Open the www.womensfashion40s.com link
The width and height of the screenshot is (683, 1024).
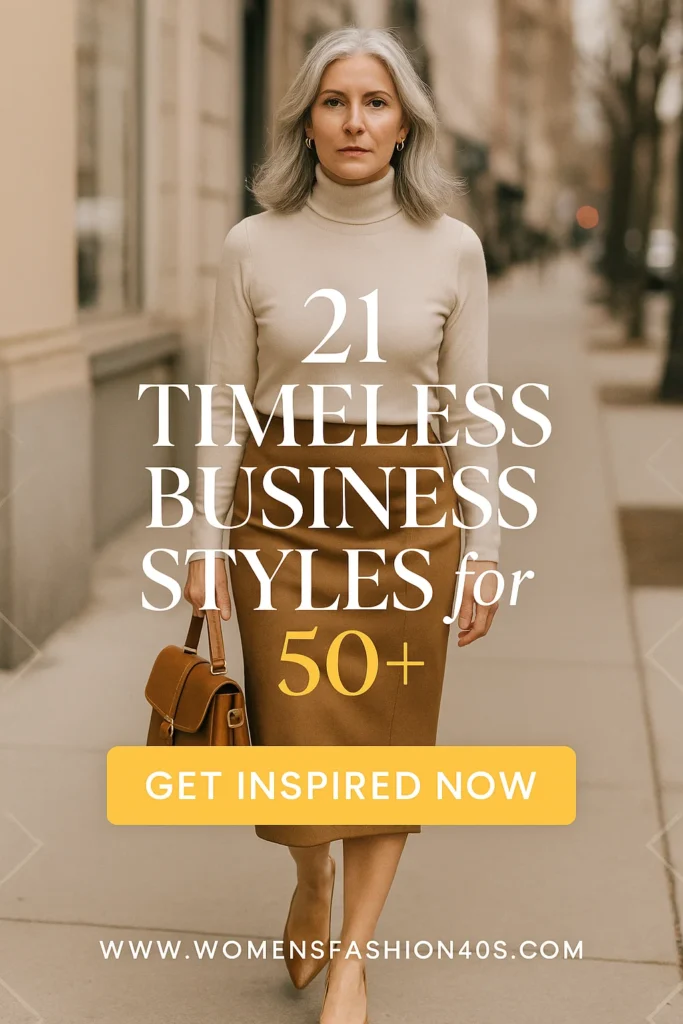pyautogui.click(x=342, y=950)
